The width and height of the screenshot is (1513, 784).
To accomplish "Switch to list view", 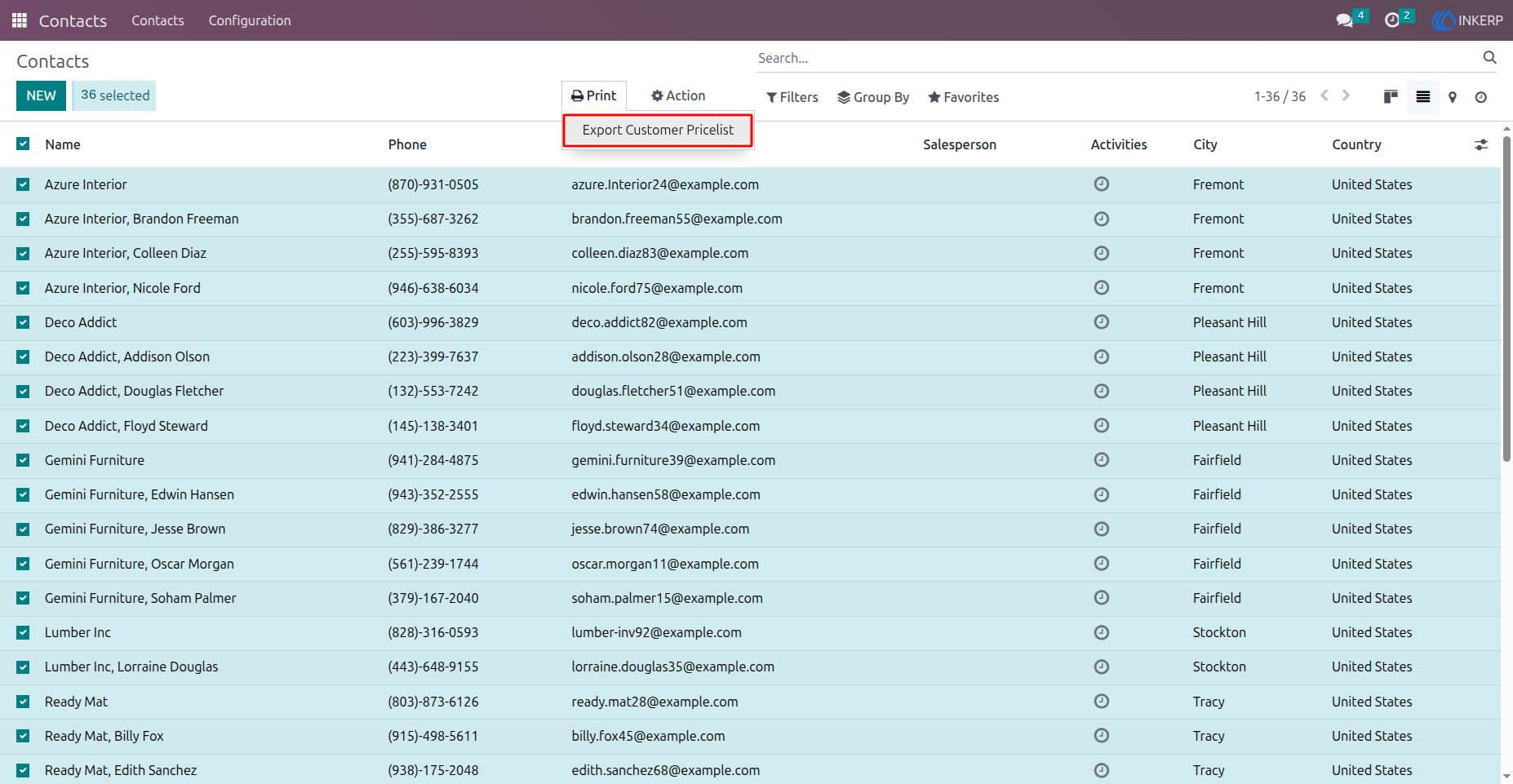I will coord(1422,97).
